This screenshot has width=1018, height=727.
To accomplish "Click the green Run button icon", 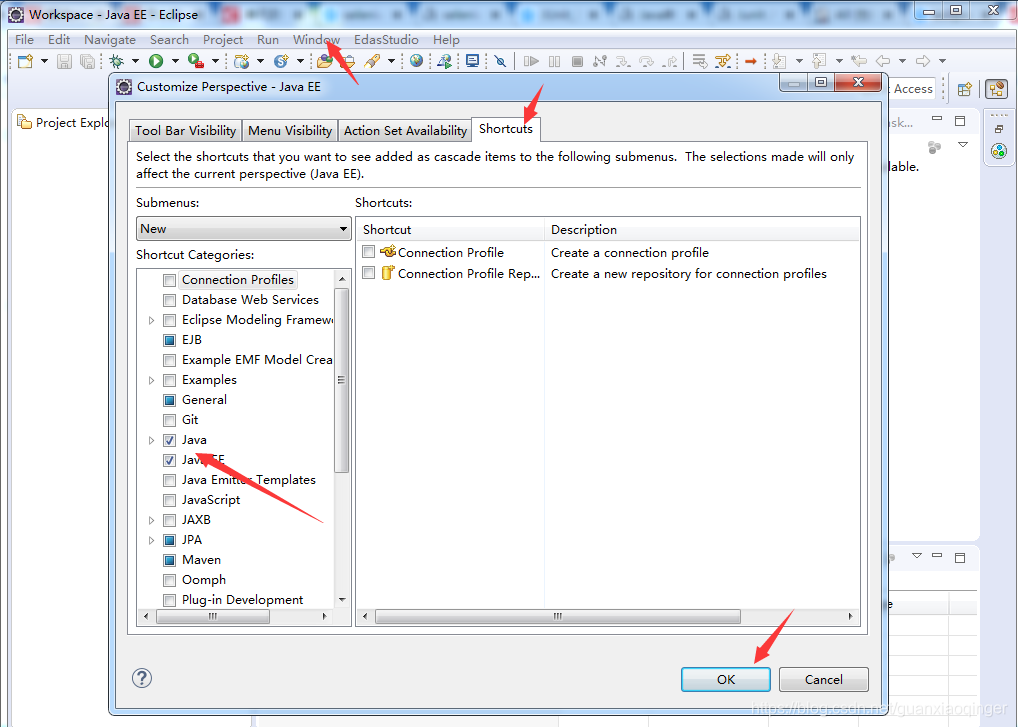I will pos(156,61).
